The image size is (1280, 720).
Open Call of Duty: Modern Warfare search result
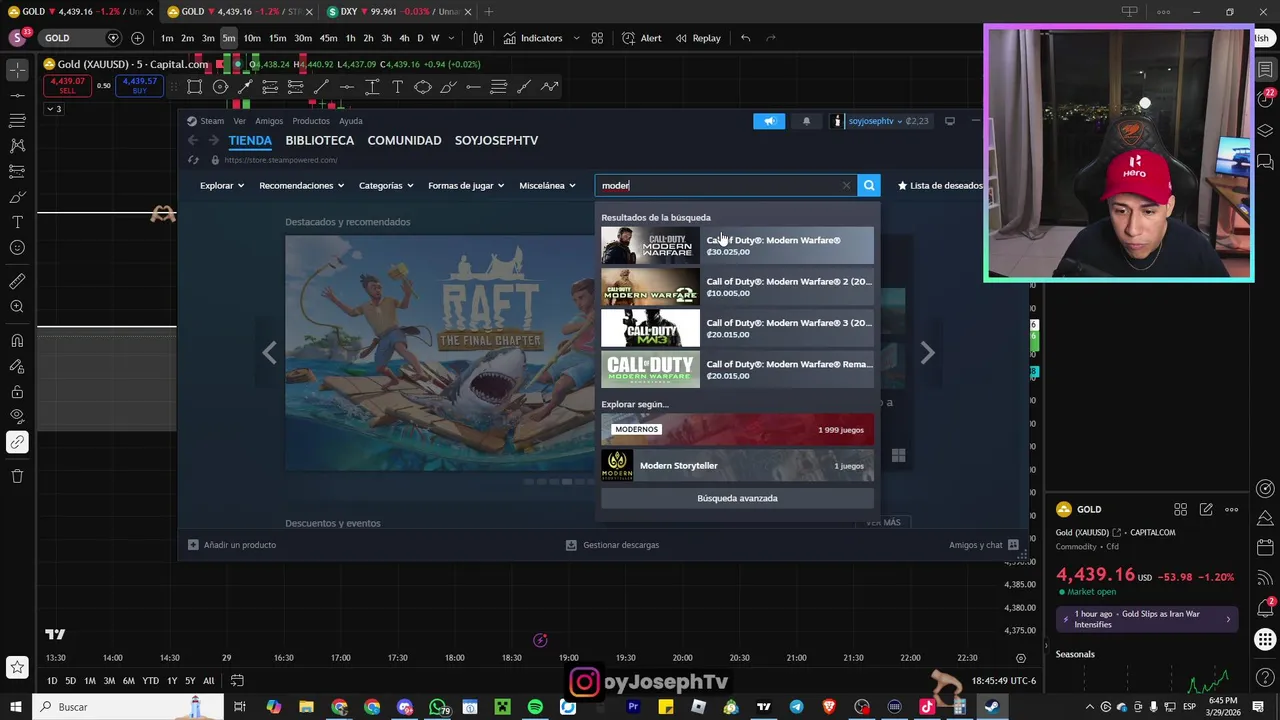point(737,246)
